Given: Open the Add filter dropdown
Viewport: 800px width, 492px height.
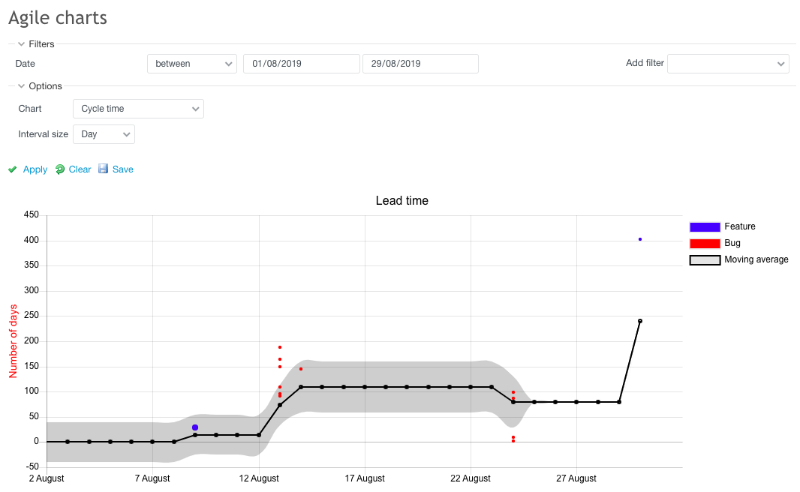Looking at the screenshot, I should [x=728, y=64].
